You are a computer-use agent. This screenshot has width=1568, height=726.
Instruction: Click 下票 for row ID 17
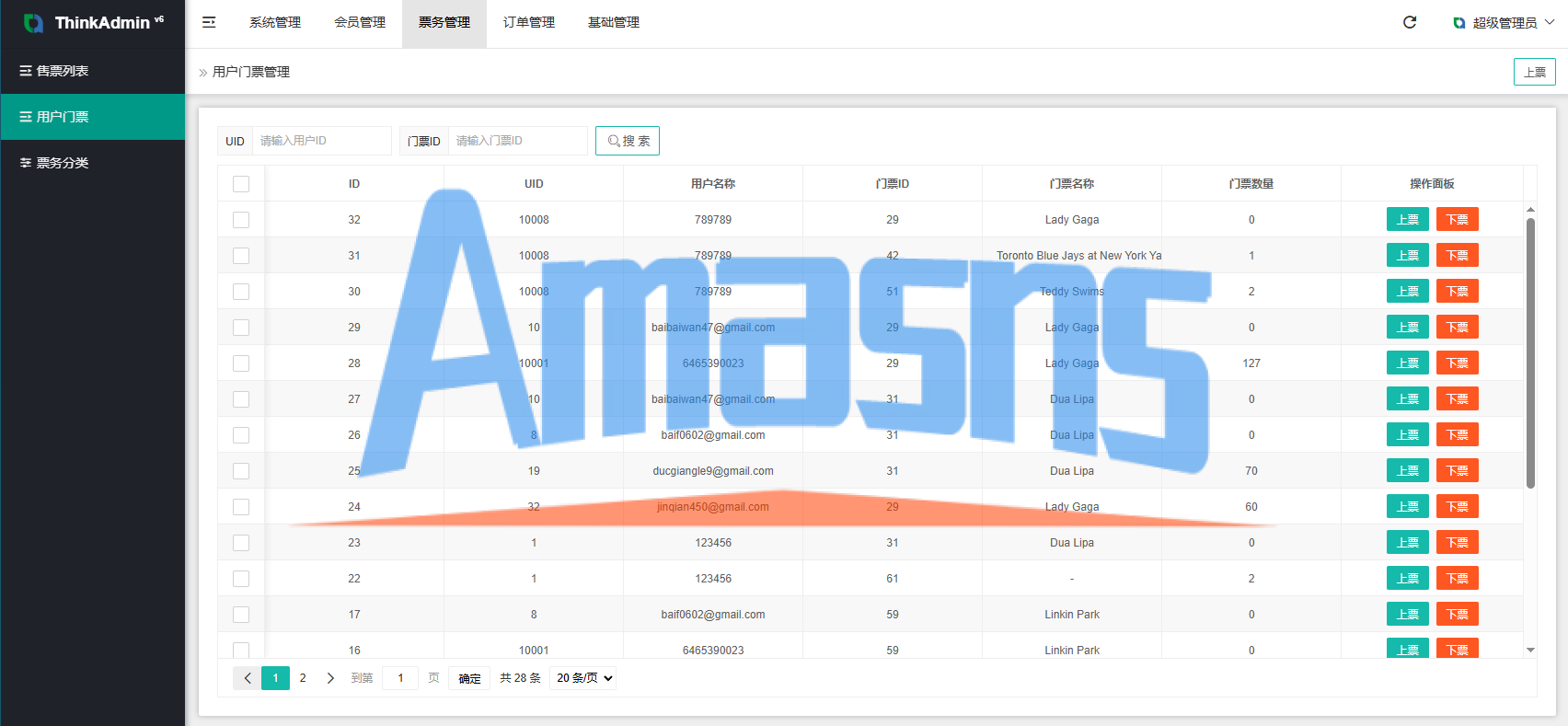click(1458, 614)
